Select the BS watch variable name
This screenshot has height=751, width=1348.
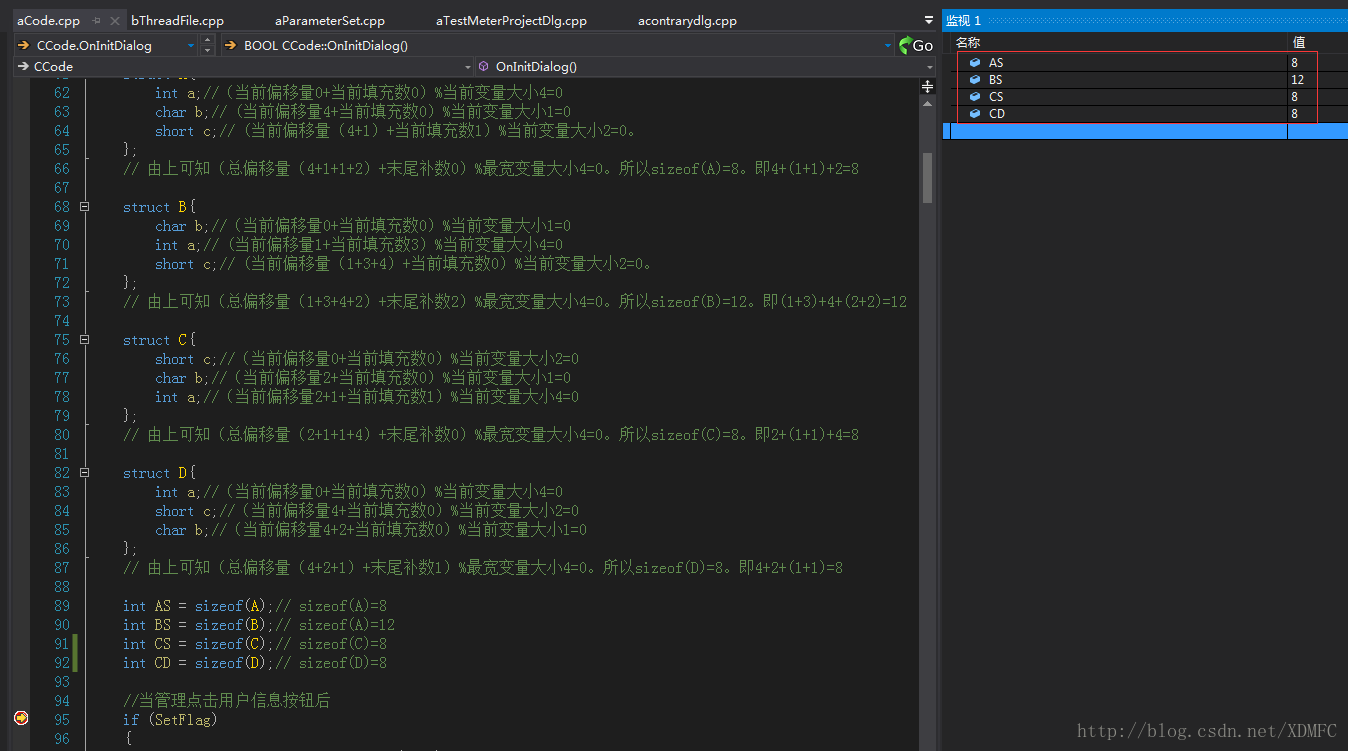coord(996,80)
